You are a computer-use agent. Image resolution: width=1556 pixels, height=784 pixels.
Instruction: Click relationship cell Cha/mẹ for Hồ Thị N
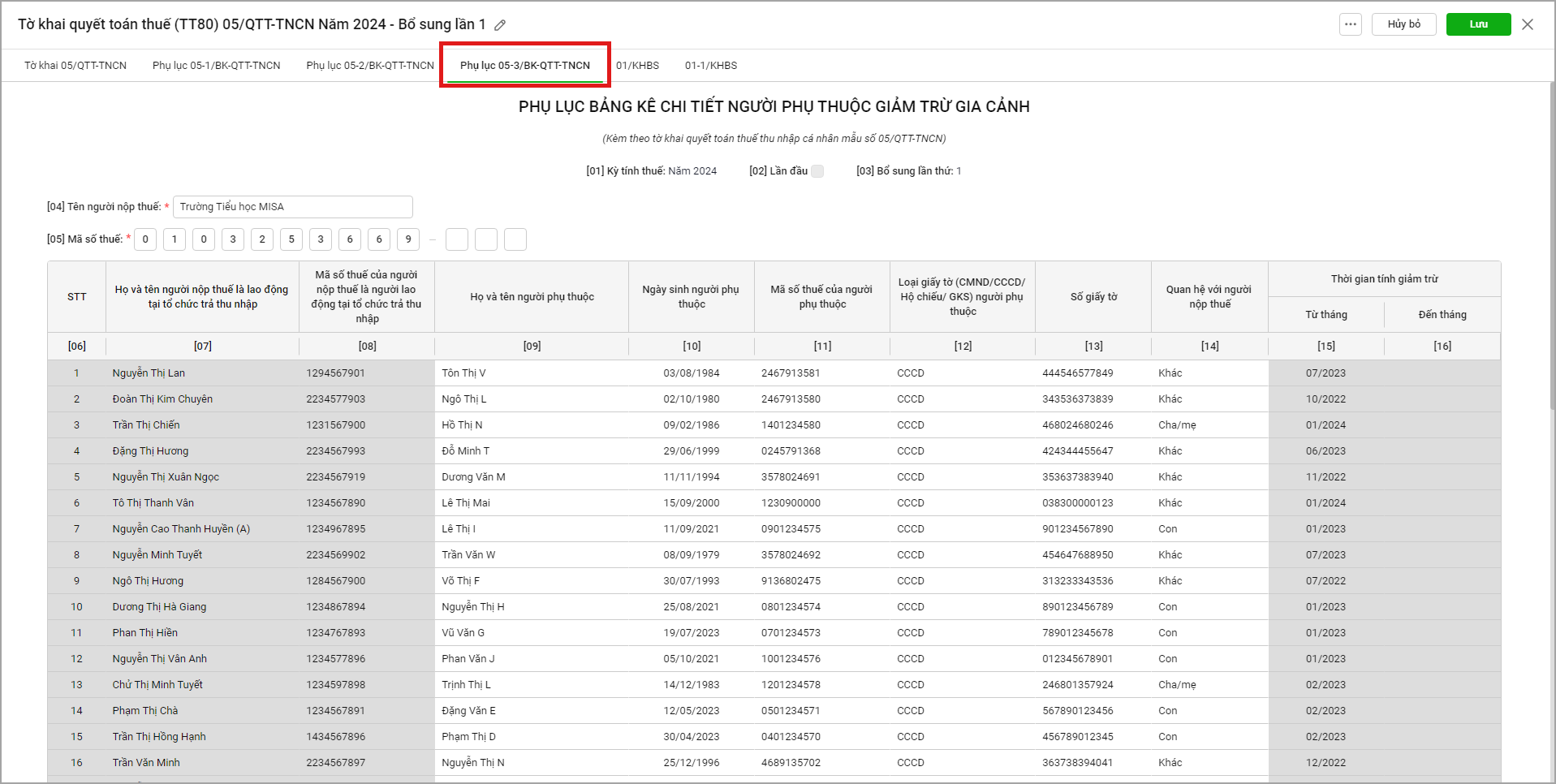1209,425
